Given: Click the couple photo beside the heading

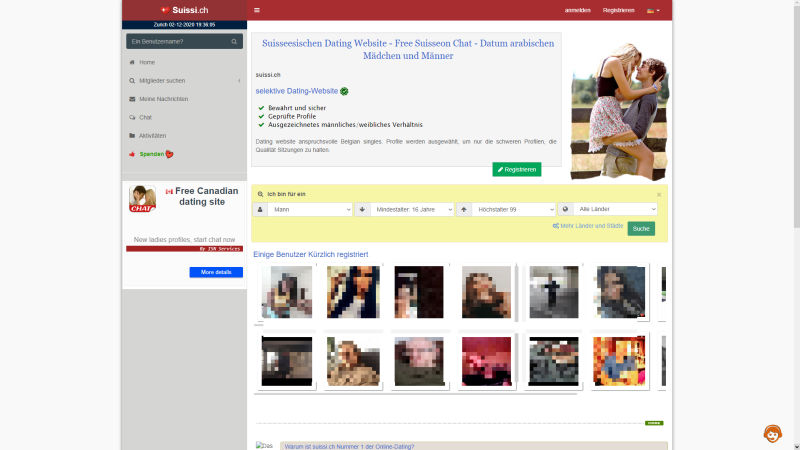Looking at the screenshot, I should tap(618, 112).
